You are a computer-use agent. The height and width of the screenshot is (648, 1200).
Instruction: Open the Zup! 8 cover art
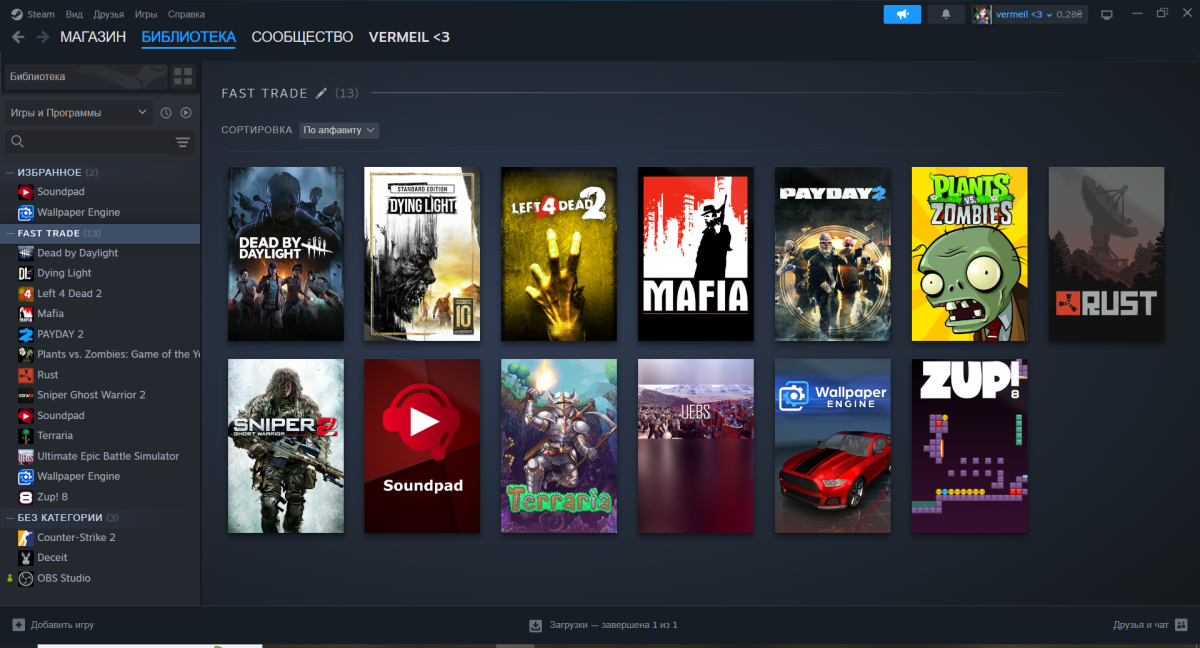[970, 446]
